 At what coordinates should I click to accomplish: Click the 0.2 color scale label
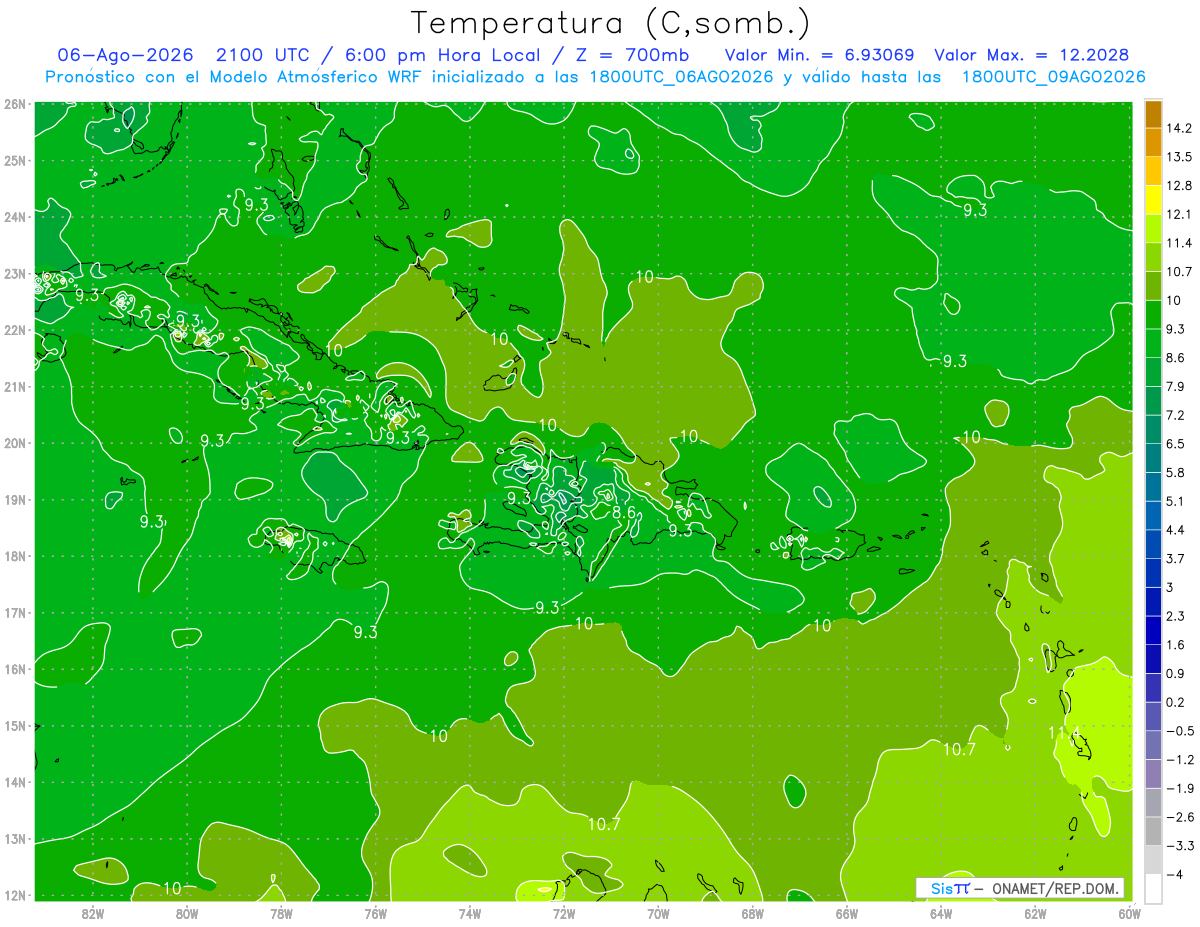tap(1176, 702)
